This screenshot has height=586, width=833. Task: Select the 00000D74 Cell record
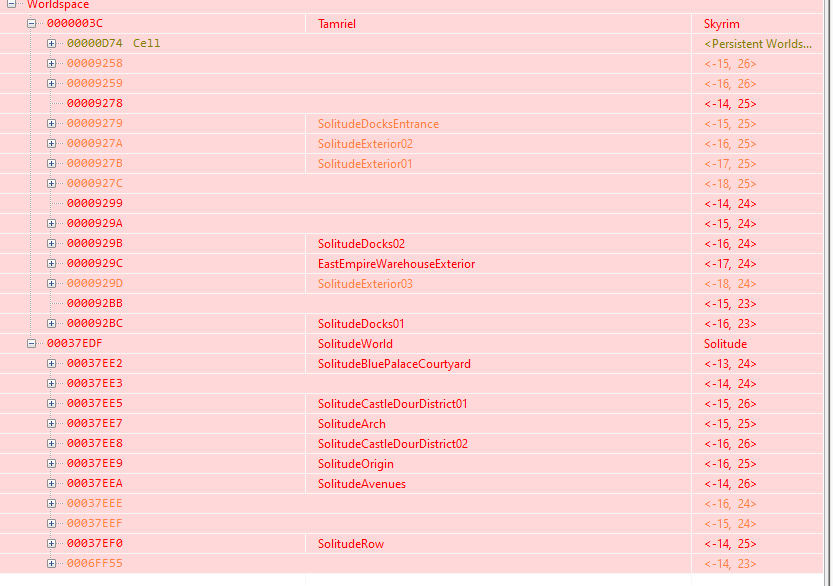coord(114,44)
